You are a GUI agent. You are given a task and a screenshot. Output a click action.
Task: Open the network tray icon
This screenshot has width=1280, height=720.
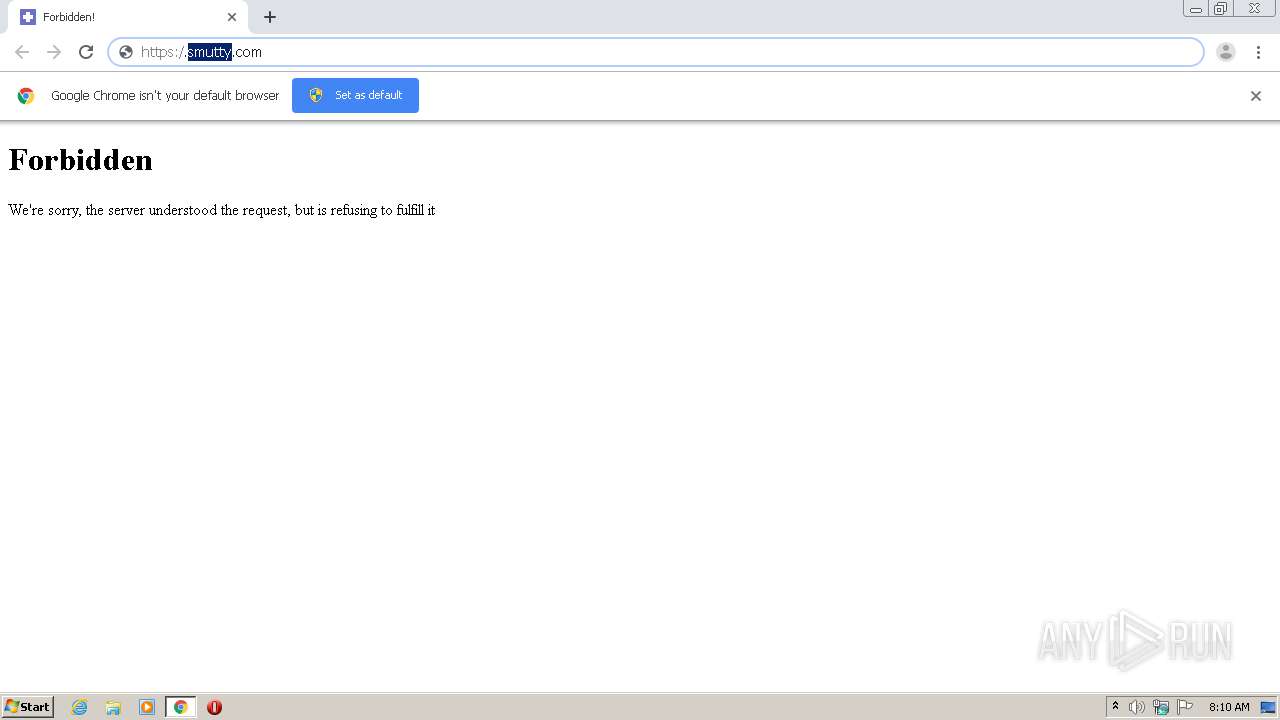pos(1161,707)
